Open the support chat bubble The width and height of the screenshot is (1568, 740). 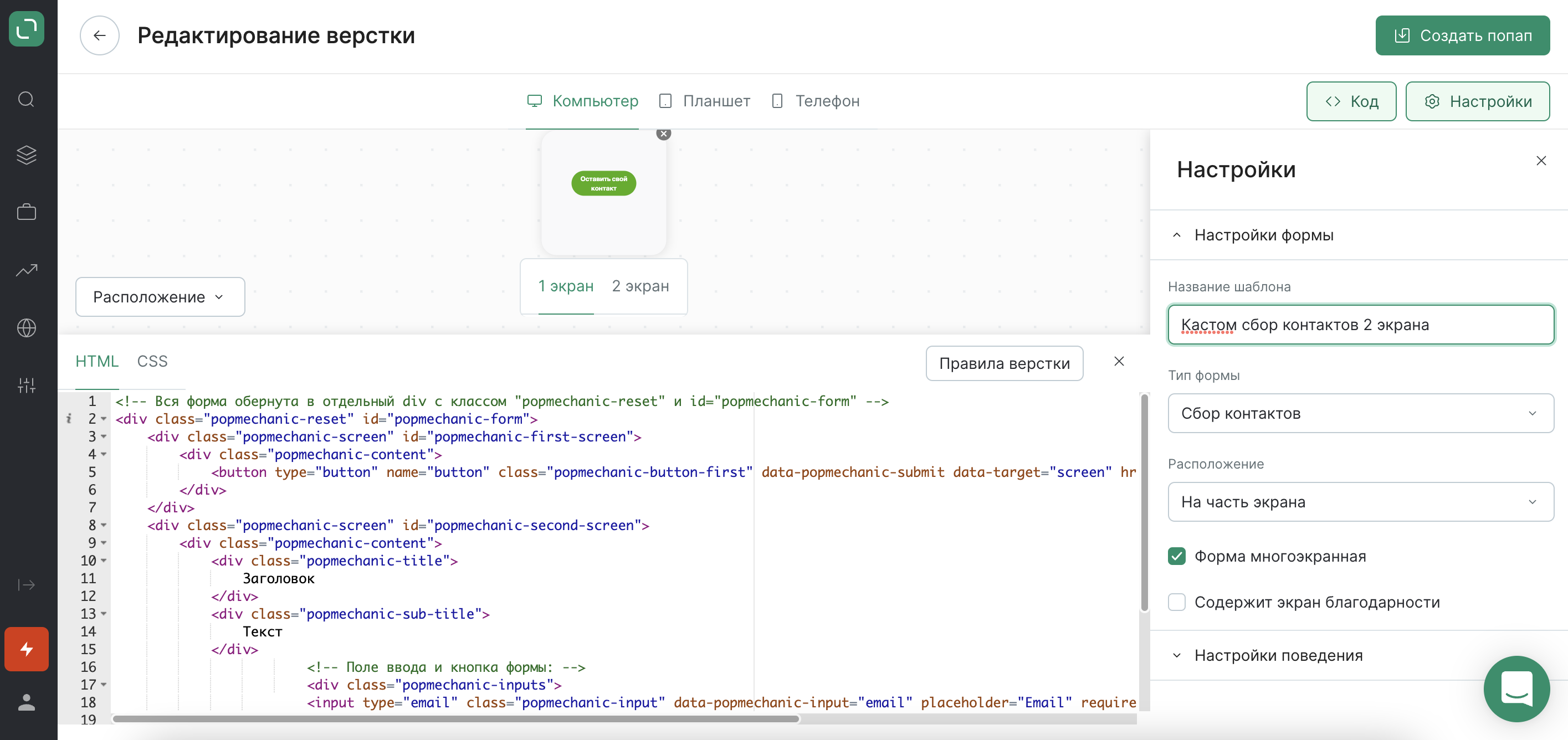point(1517,689)
